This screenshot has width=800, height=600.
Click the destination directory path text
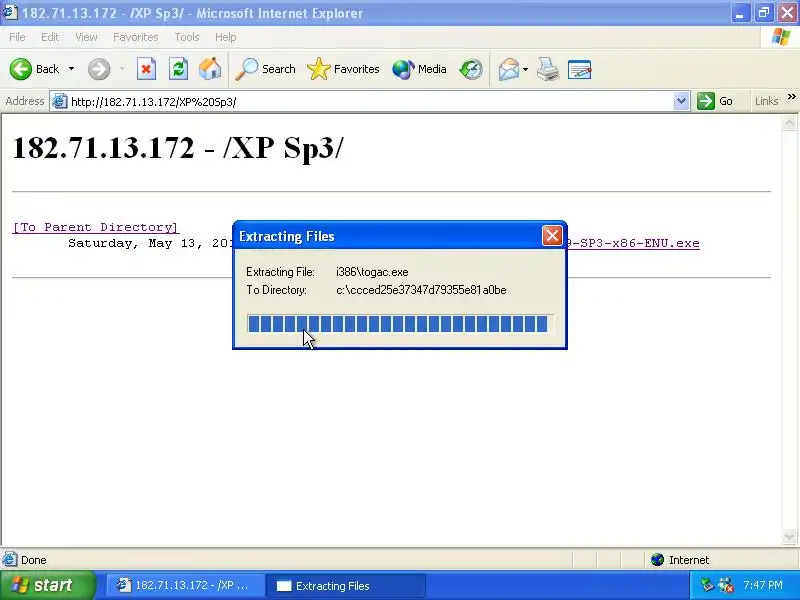coord(421,290)
